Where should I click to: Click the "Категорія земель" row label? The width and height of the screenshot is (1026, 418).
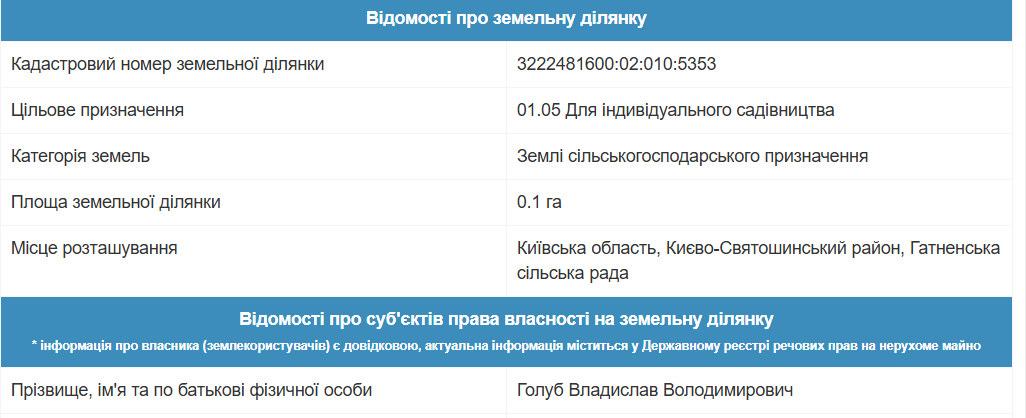click(81, 156)
